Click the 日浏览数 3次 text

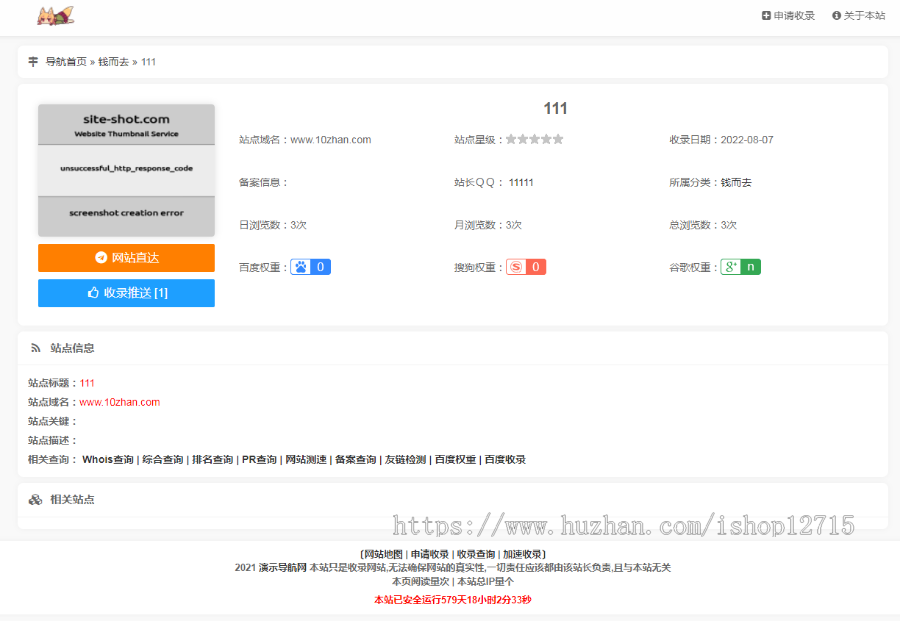click(273, 225)
